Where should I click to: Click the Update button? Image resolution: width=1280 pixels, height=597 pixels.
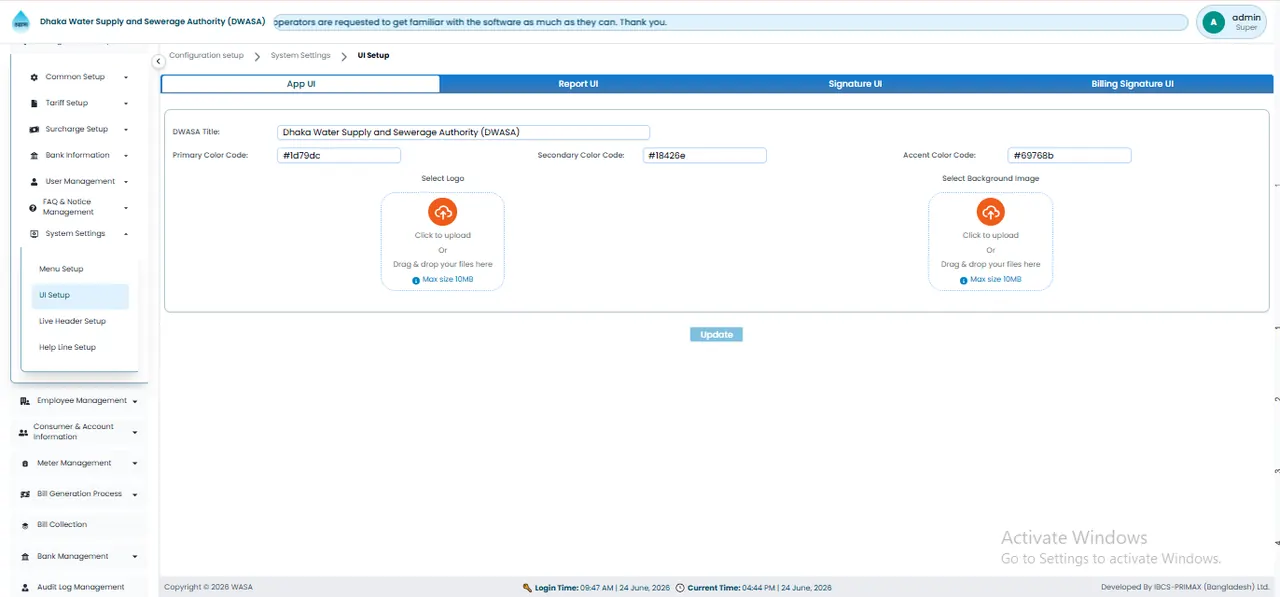click(x=716, y=334)
